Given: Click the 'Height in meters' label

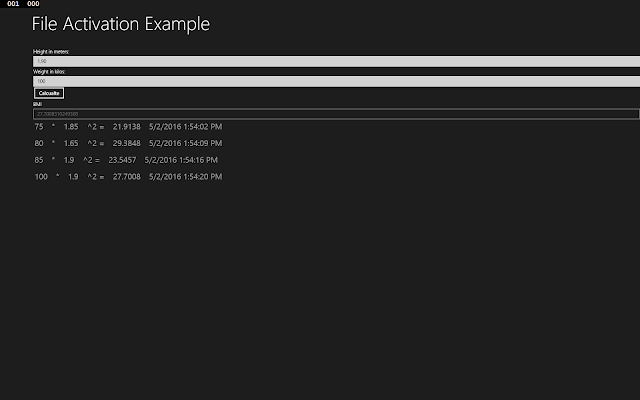Looking at the screenshot, I should coord(51,50).
